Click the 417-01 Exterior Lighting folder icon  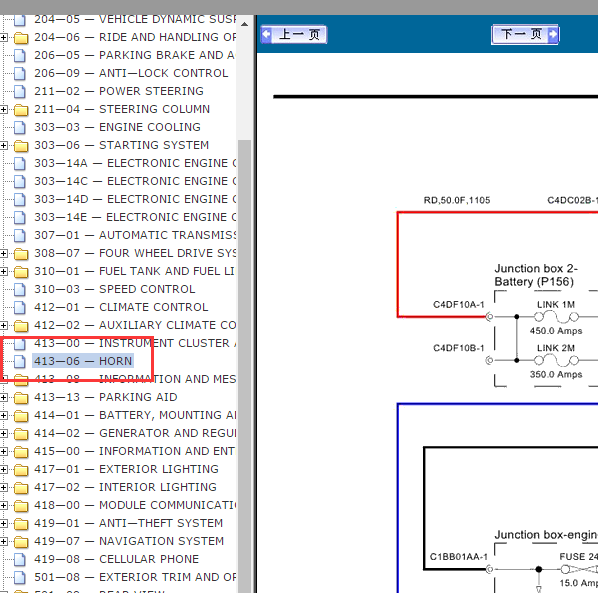[x=21, y=469]
